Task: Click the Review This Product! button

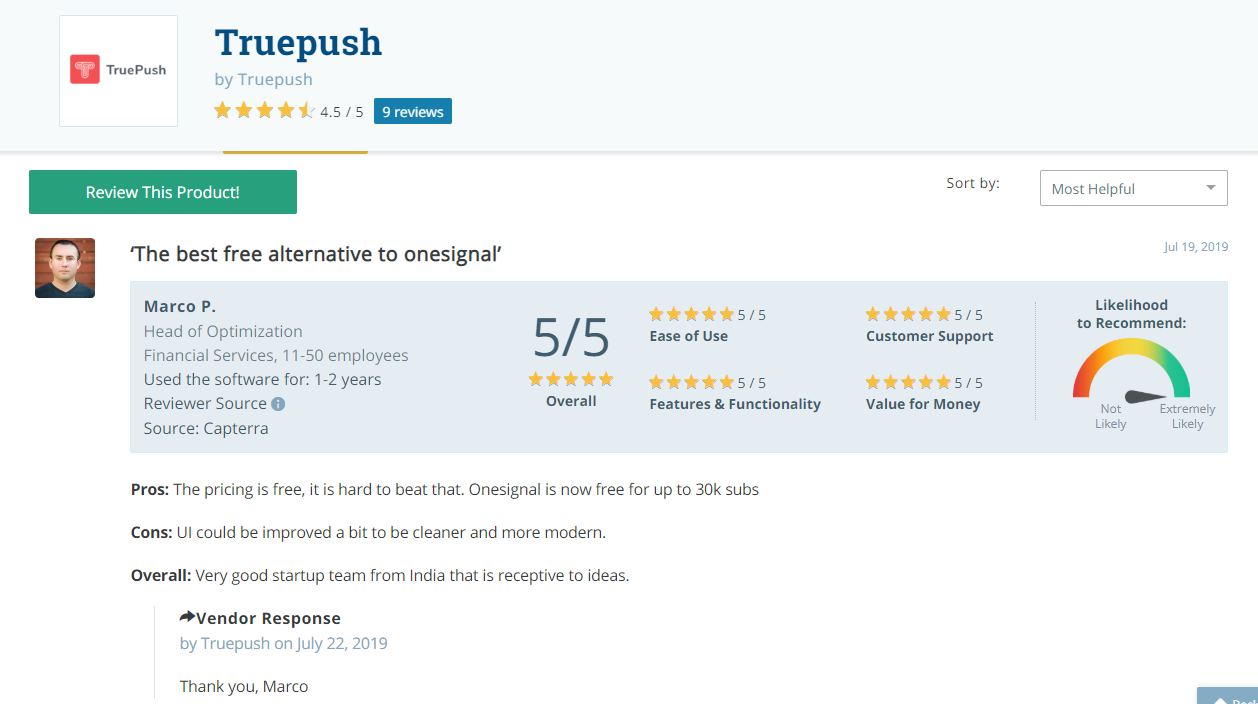Action: (163, 192)
